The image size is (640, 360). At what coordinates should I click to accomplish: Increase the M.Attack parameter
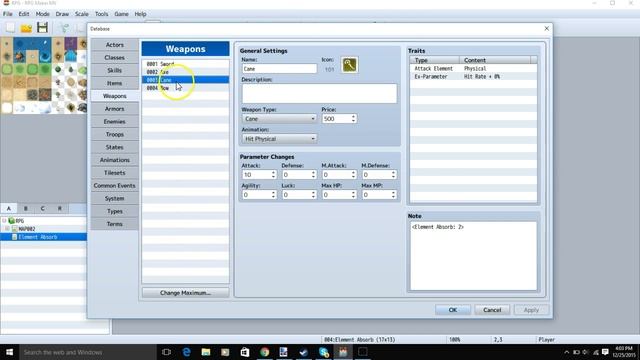click(353, 172)
